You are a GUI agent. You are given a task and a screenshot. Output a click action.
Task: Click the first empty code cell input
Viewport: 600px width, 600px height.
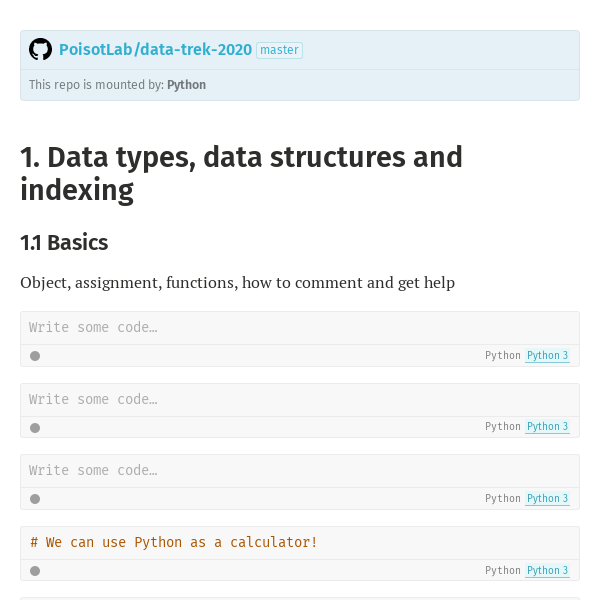(x=300, y=328)
